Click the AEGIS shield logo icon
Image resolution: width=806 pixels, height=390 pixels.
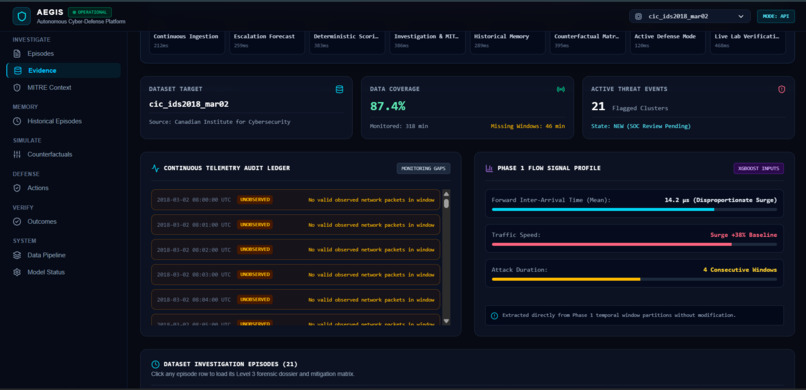pyautogui.click(x=22, y=16)
